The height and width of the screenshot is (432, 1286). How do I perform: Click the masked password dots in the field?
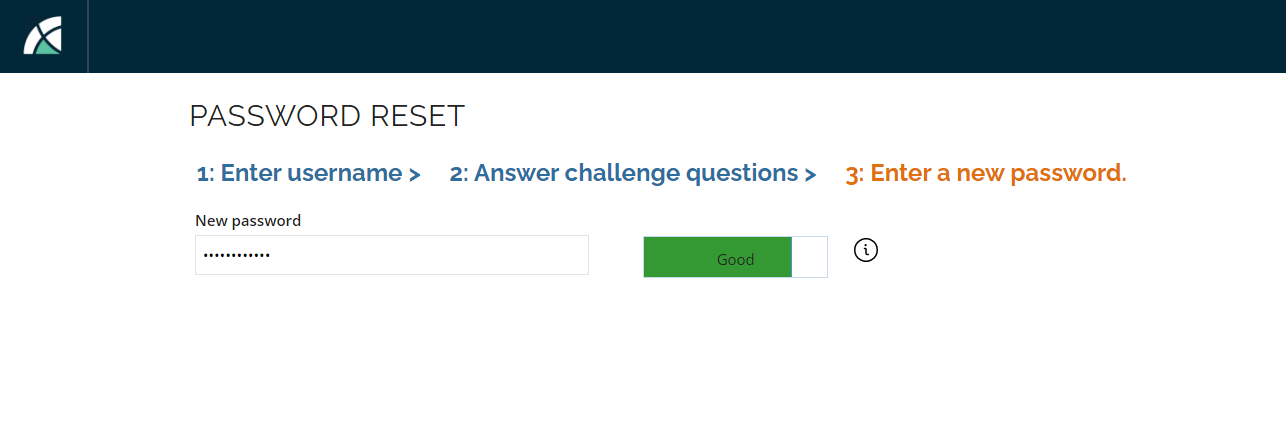point(237,255)
